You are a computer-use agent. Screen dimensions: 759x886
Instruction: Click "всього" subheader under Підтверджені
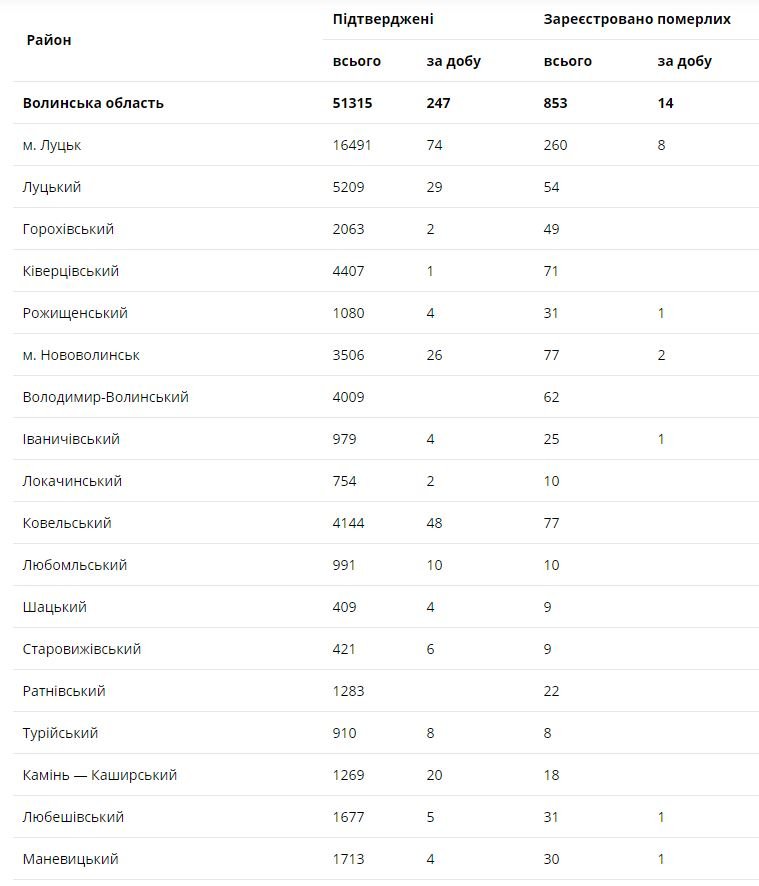[x=357, y=61]
